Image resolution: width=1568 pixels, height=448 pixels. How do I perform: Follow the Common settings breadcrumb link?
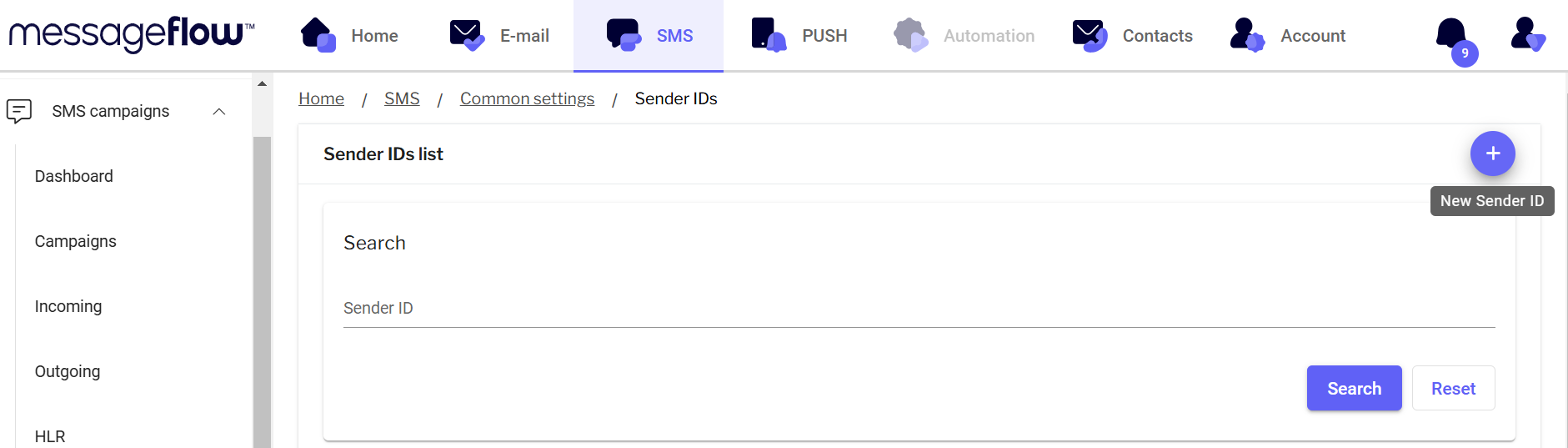pyautogui.click(x=527, y=98)
